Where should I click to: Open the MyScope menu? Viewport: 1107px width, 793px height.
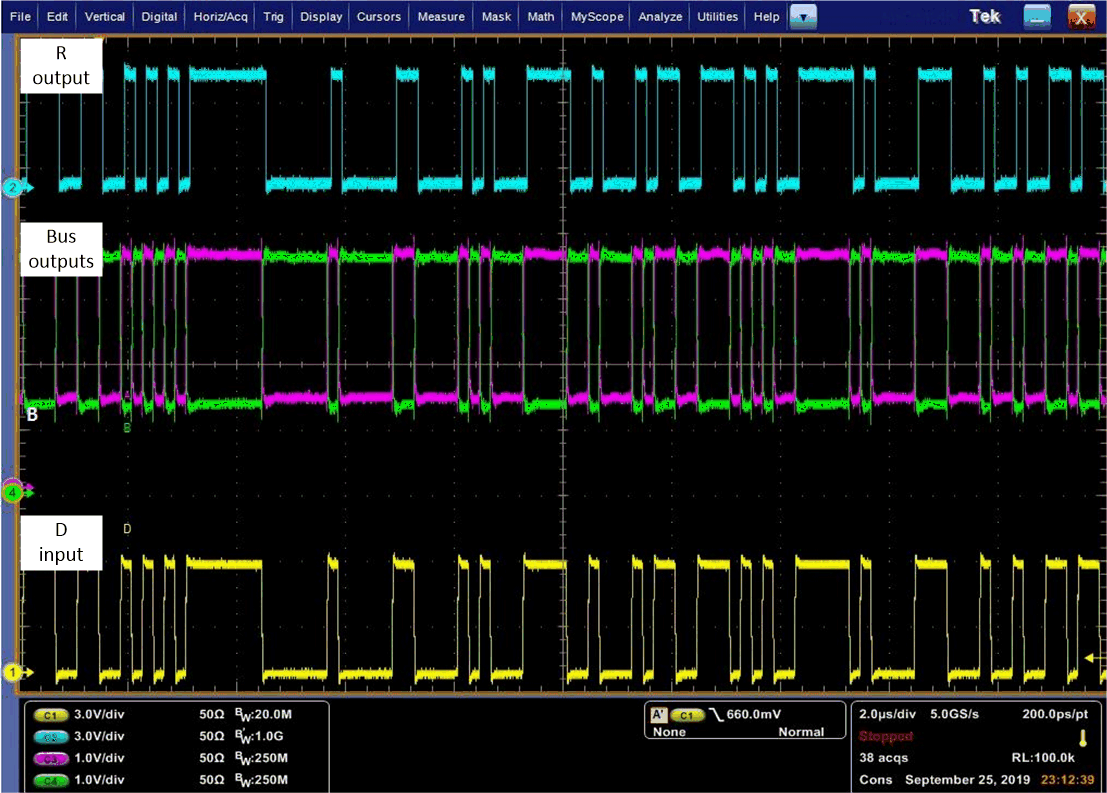tap(597, 16)
